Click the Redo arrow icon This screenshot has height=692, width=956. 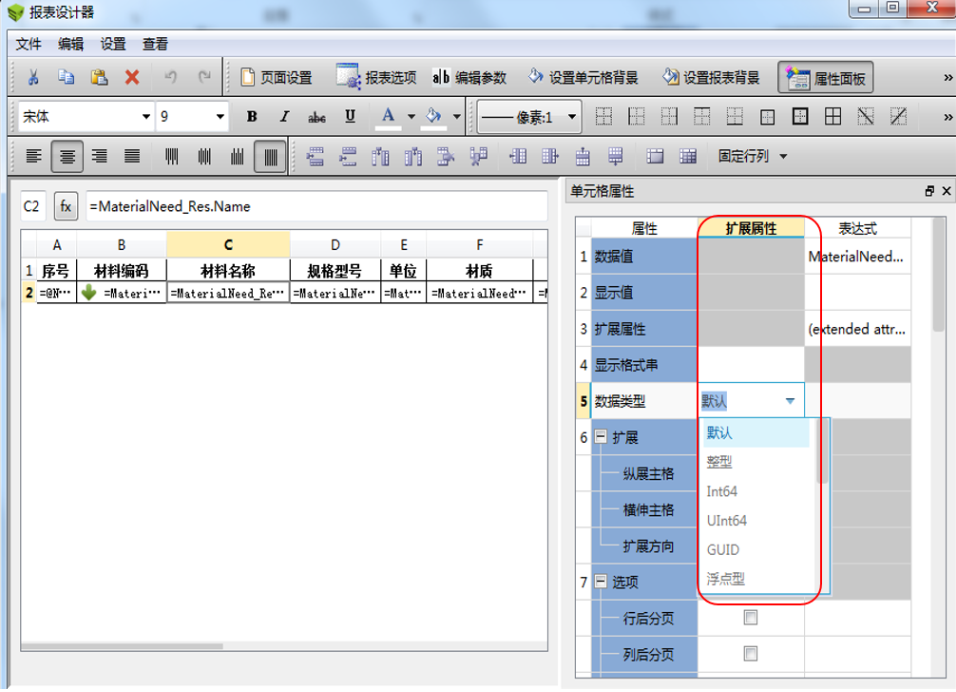[x=204, y=77]
